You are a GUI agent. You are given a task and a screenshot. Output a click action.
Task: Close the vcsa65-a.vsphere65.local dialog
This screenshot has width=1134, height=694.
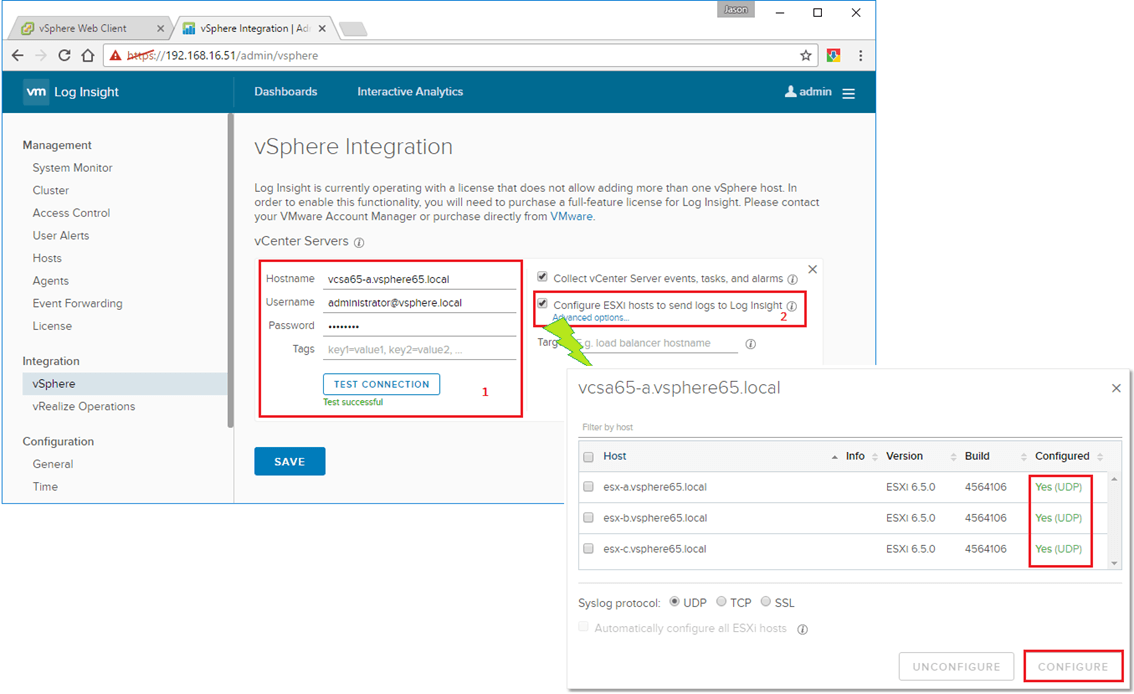point(1116,388)
